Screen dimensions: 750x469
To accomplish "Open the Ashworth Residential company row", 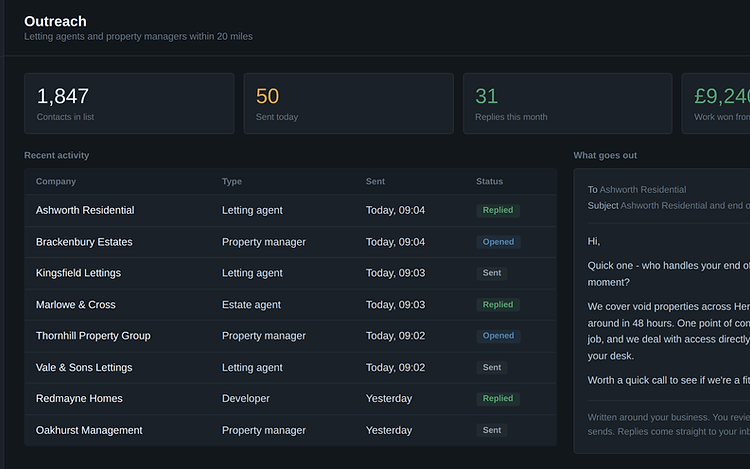I will 290,210.
